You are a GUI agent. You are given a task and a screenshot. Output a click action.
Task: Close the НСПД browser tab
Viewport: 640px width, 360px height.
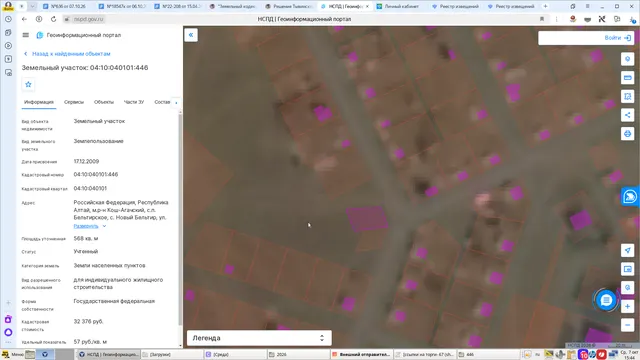(x=367, y=7)
